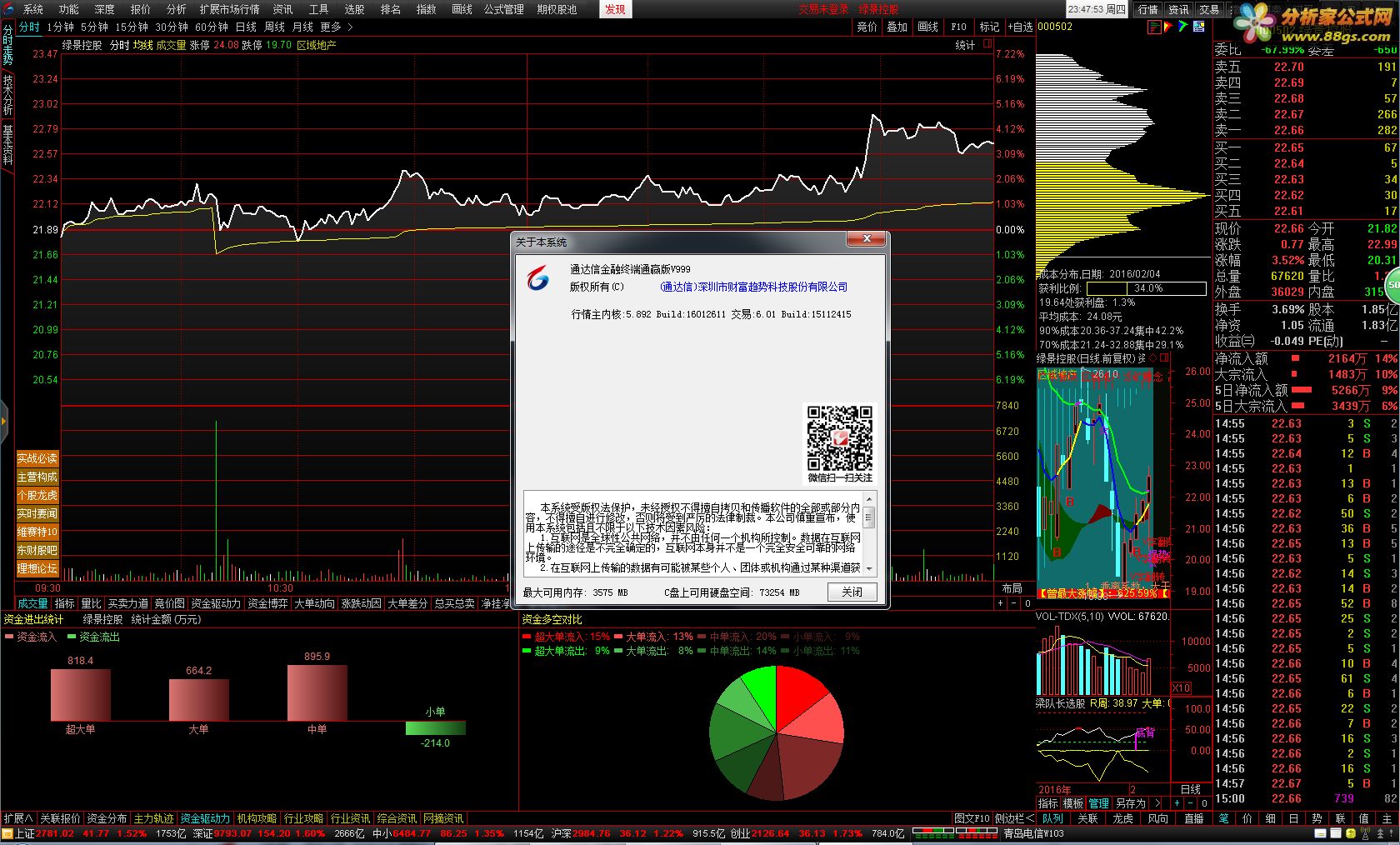Open the 画线 drawing tool
1400x845 pixels.
(927, 27)
